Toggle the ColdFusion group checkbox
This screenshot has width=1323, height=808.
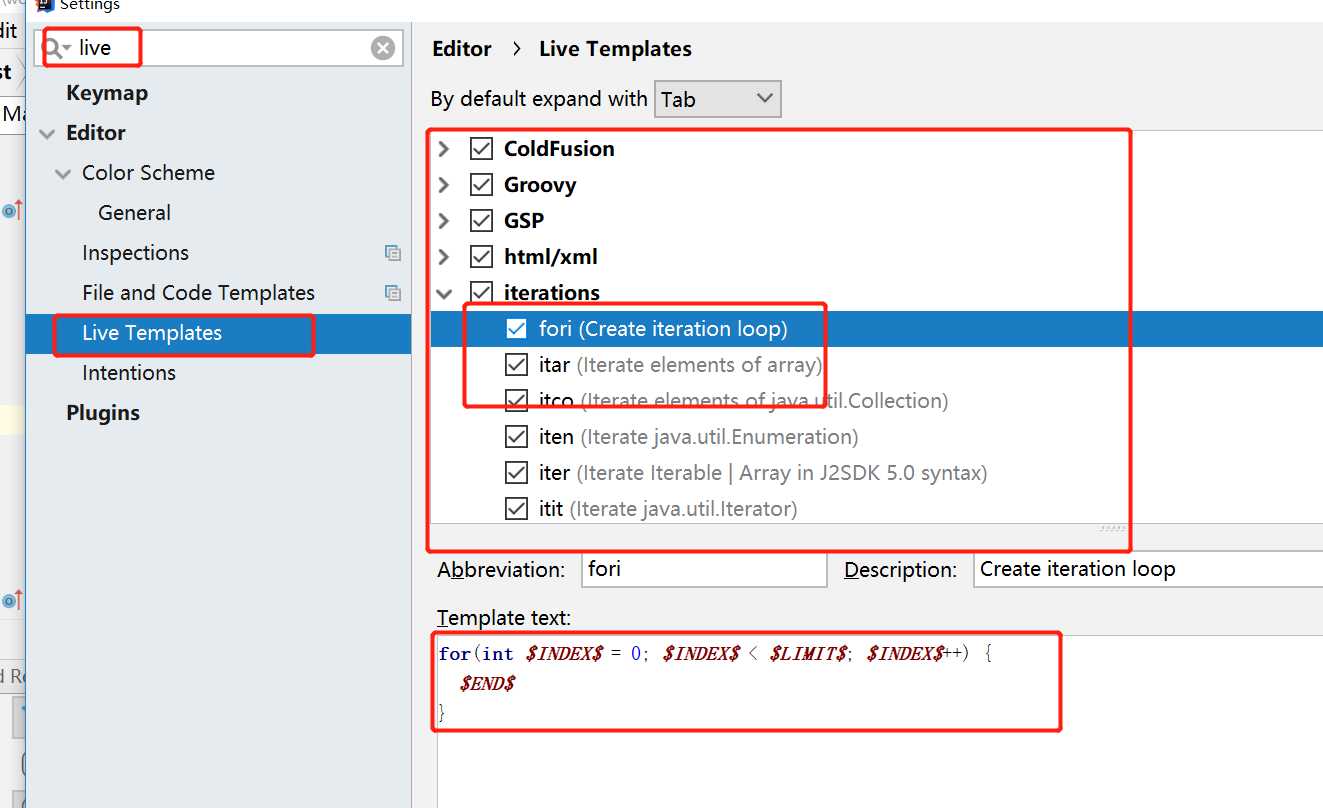[481, 149]
